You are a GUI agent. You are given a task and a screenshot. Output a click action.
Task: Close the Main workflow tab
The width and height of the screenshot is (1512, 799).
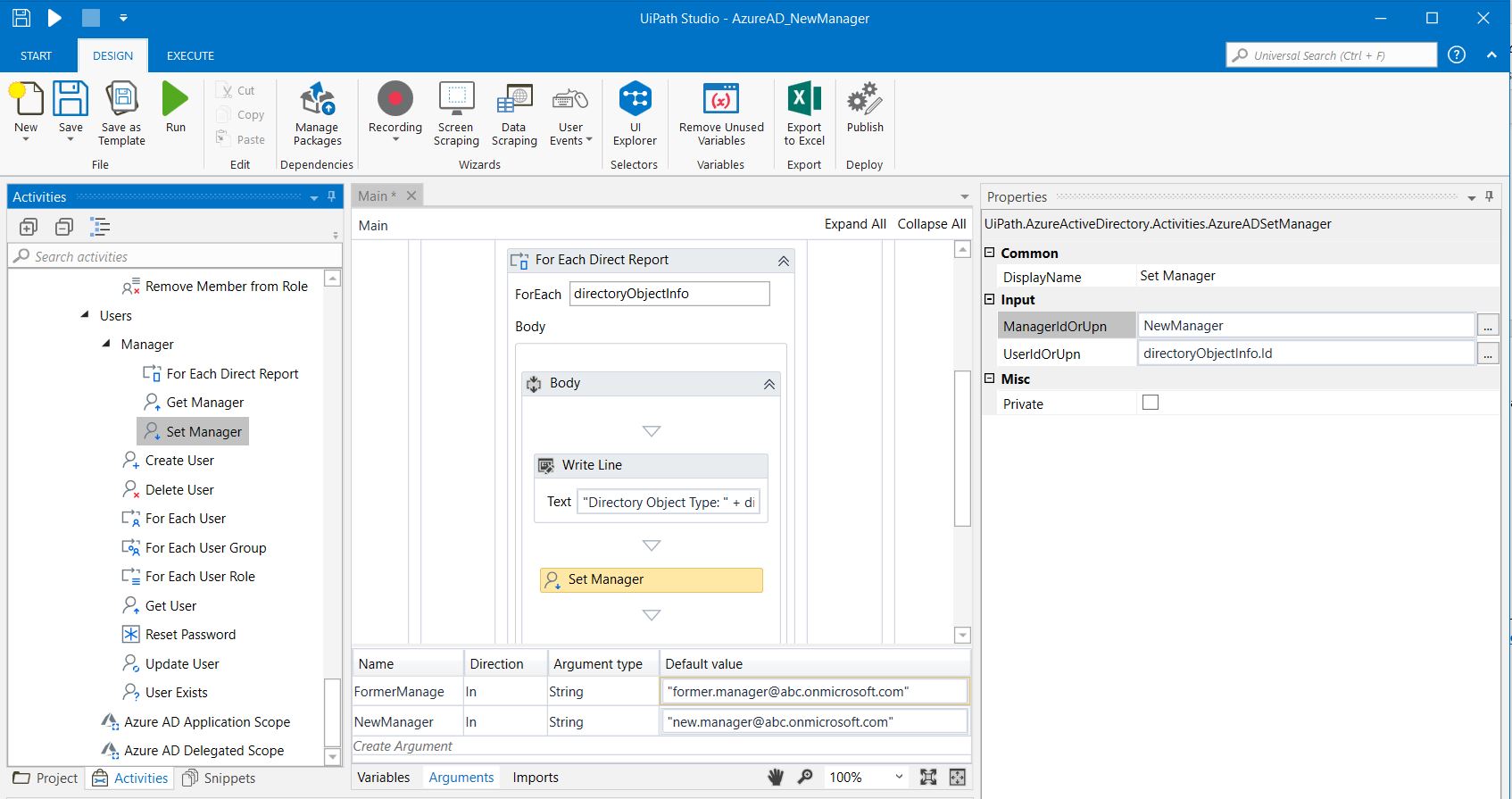pos(411,196)
